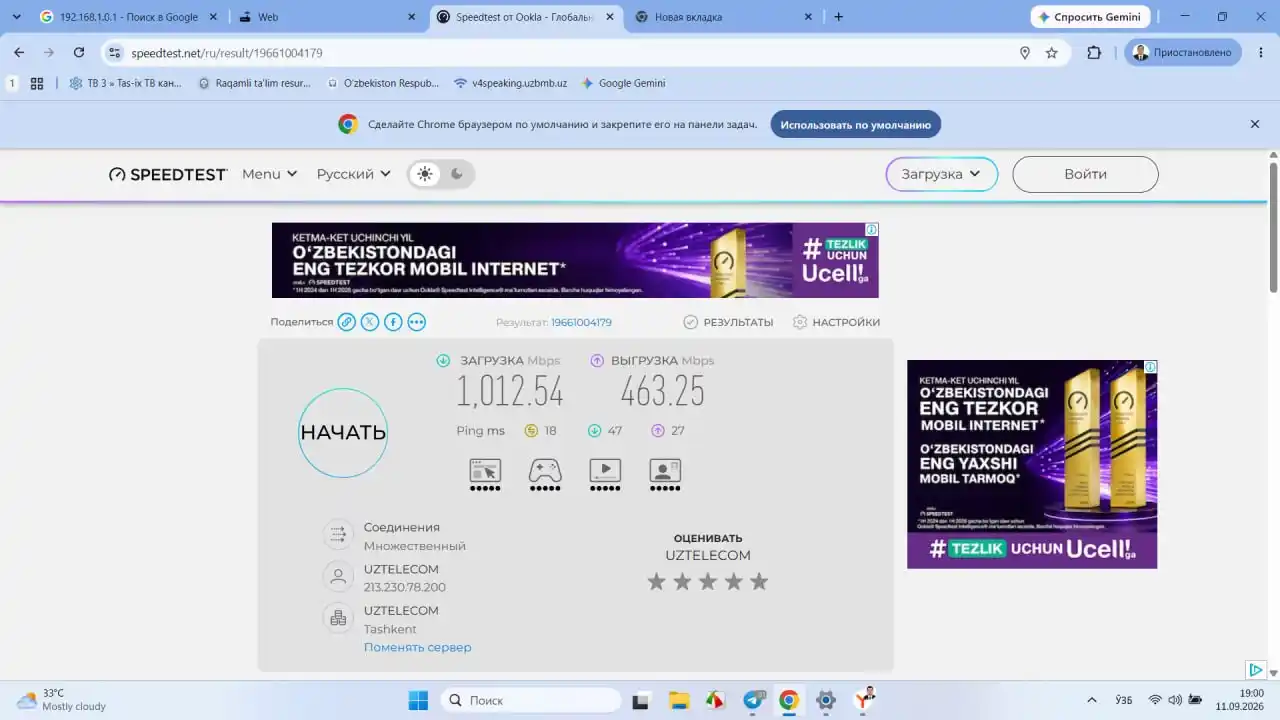Set Chrome as default browser button
1280x720 pixels.
coord(856,124)
